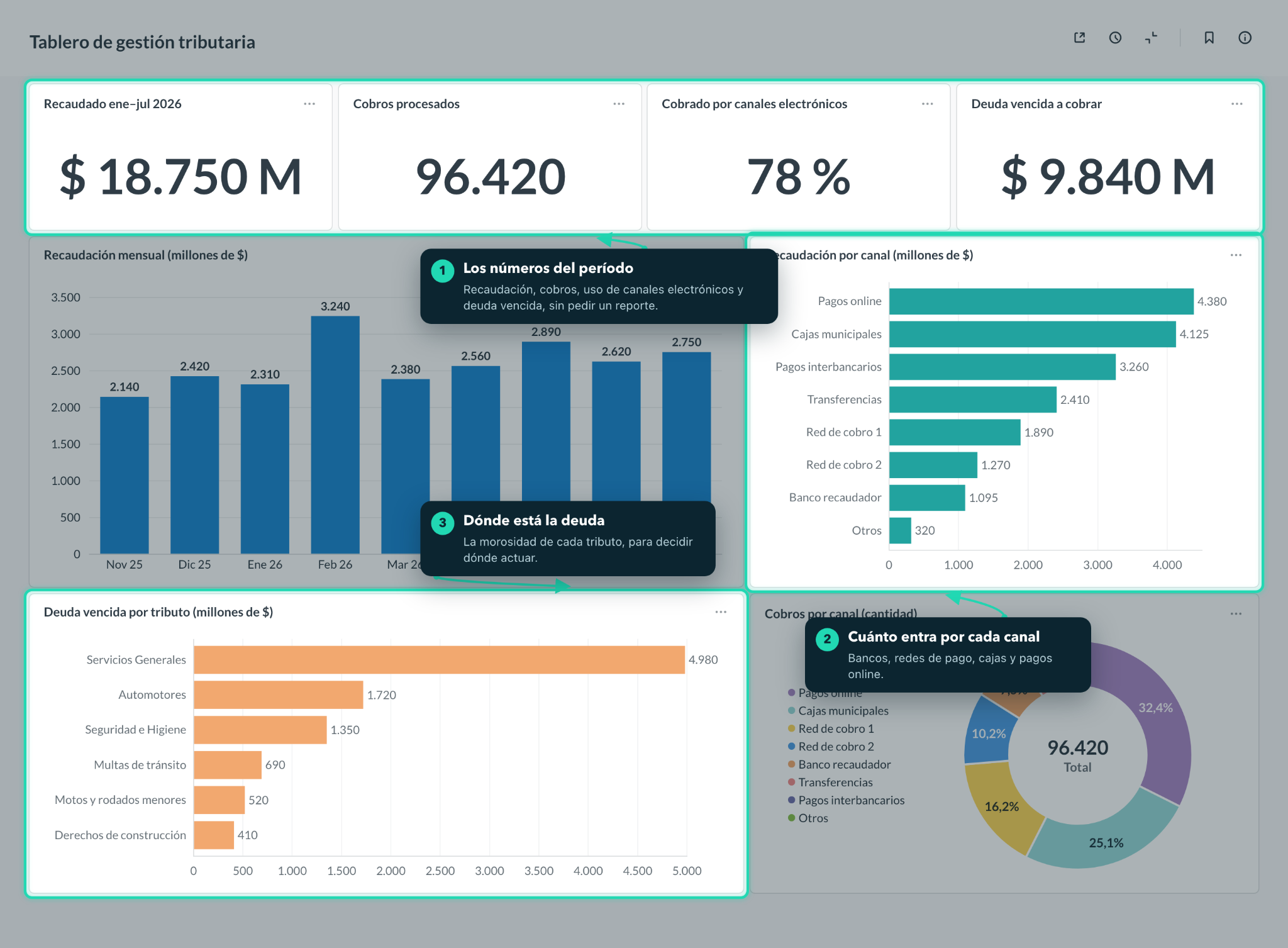Exit fullscreen using the collapse arrows icon
Image resolution: width=1288 pixels, height=948 pixels.
pyautogui.click(x=1151, y=38)
